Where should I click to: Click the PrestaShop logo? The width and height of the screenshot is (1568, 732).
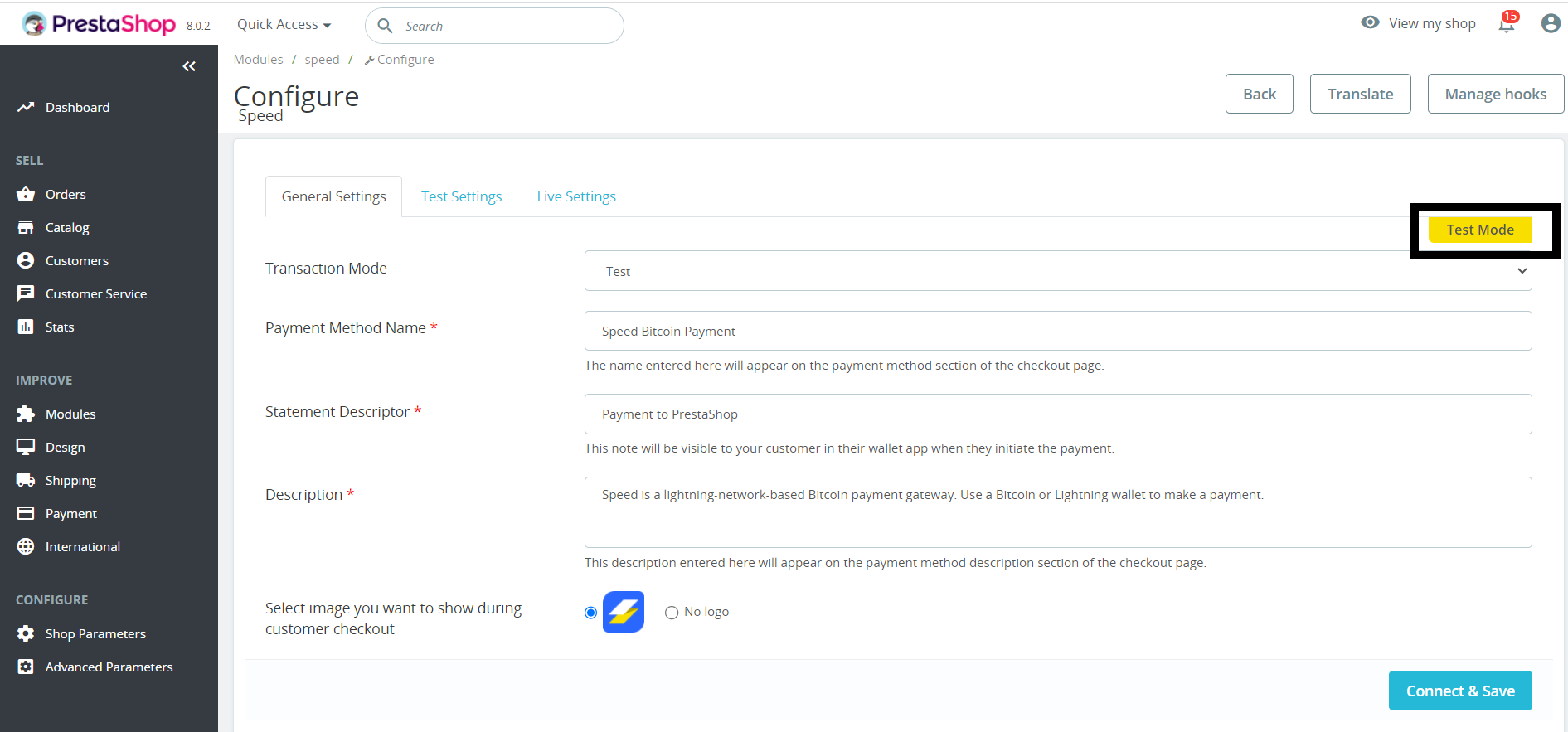click(x=99, y=24)
